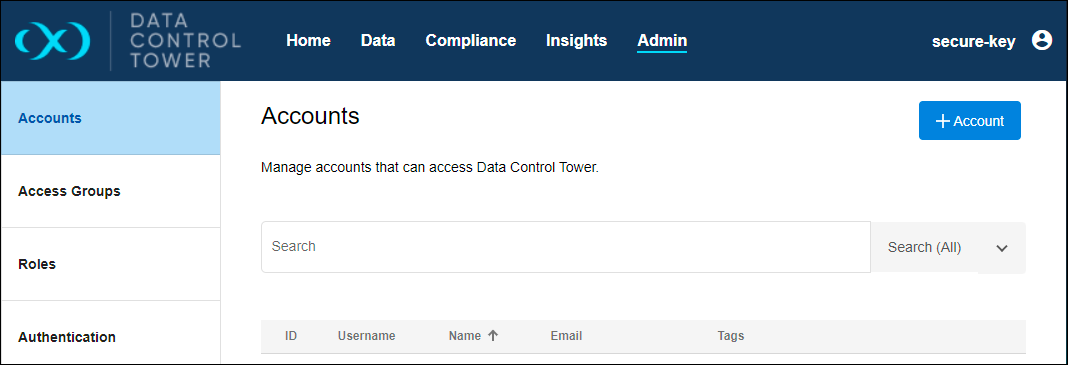Open the Search (All) filter dropdown
The image size is (1068, 365).
948,247
